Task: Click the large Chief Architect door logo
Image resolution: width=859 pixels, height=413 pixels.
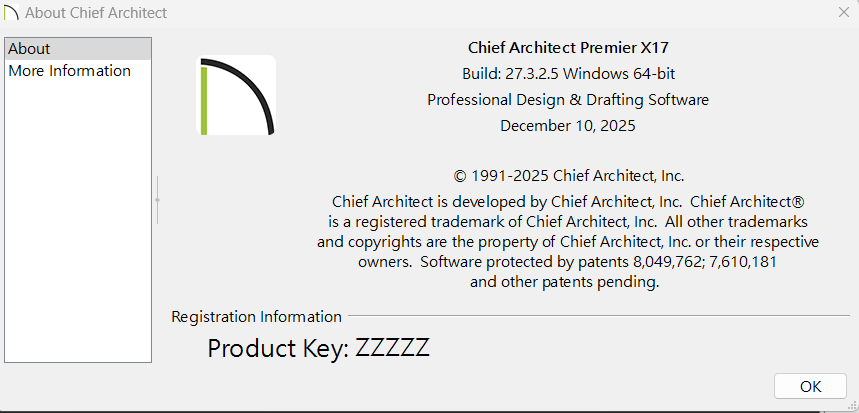Action: [x=237, y=95]
